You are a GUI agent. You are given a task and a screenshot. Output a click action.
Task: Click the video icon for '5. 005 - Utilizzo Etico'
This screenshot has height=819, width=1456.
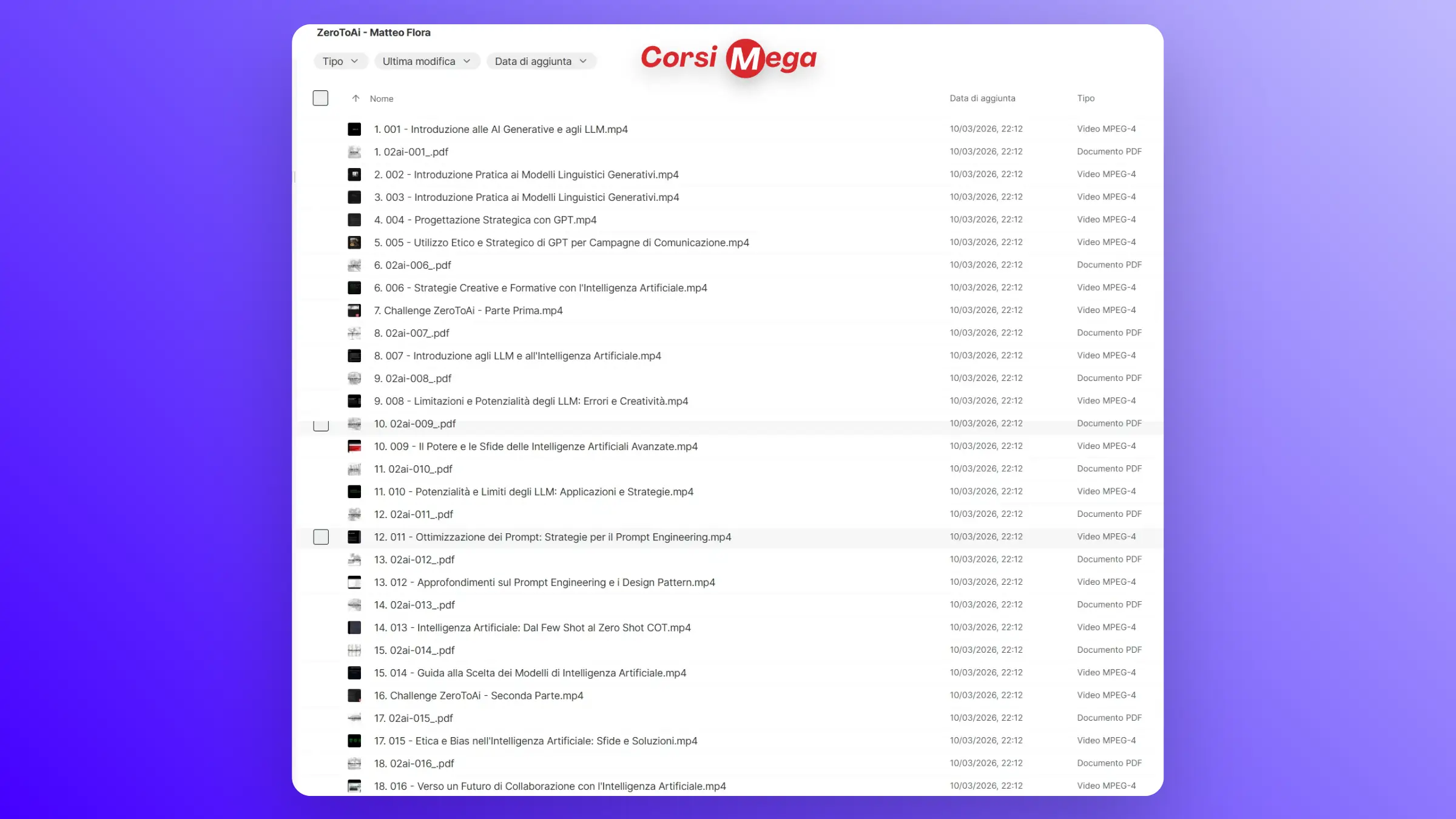pyautogui.click(x=354, y=243)
